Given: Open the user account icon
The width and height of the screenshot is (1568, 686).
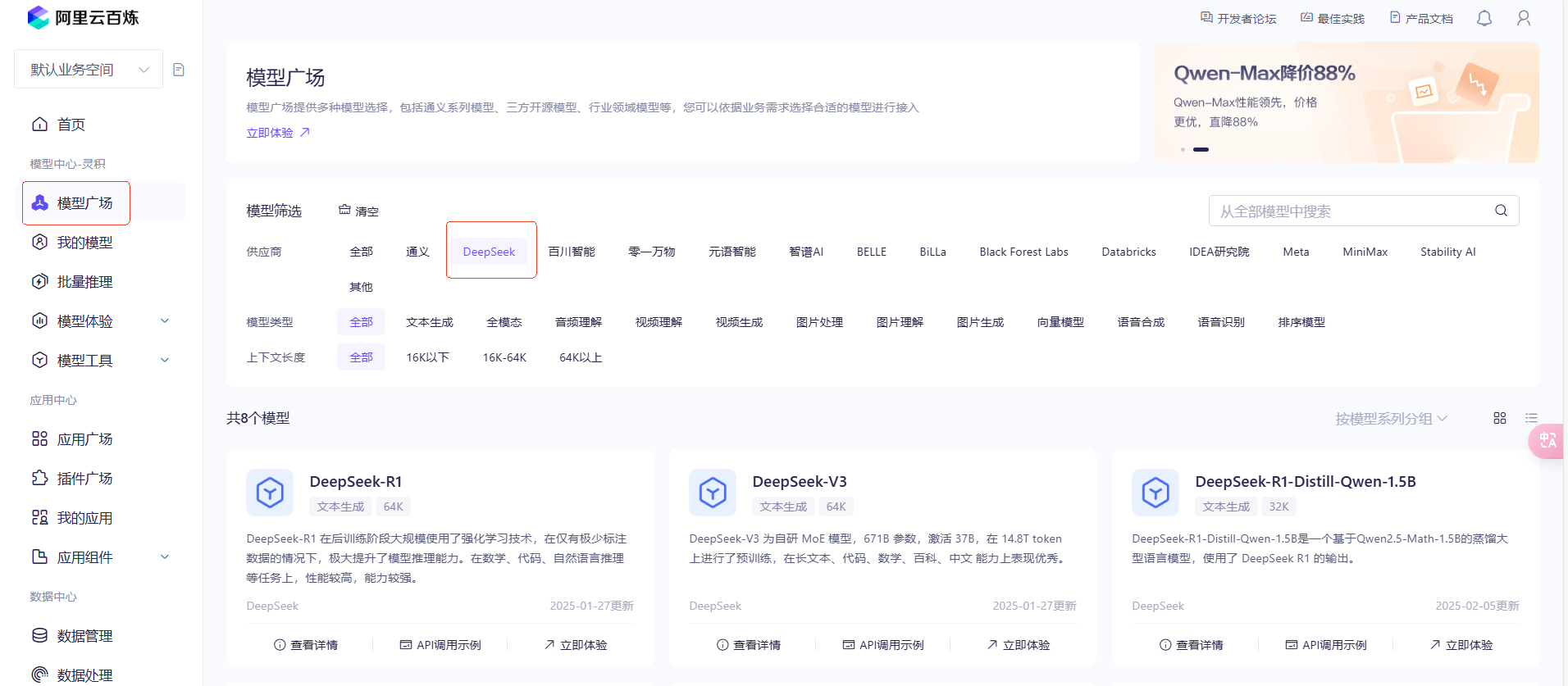Looking at the screenshot, I should [1524, 18].
